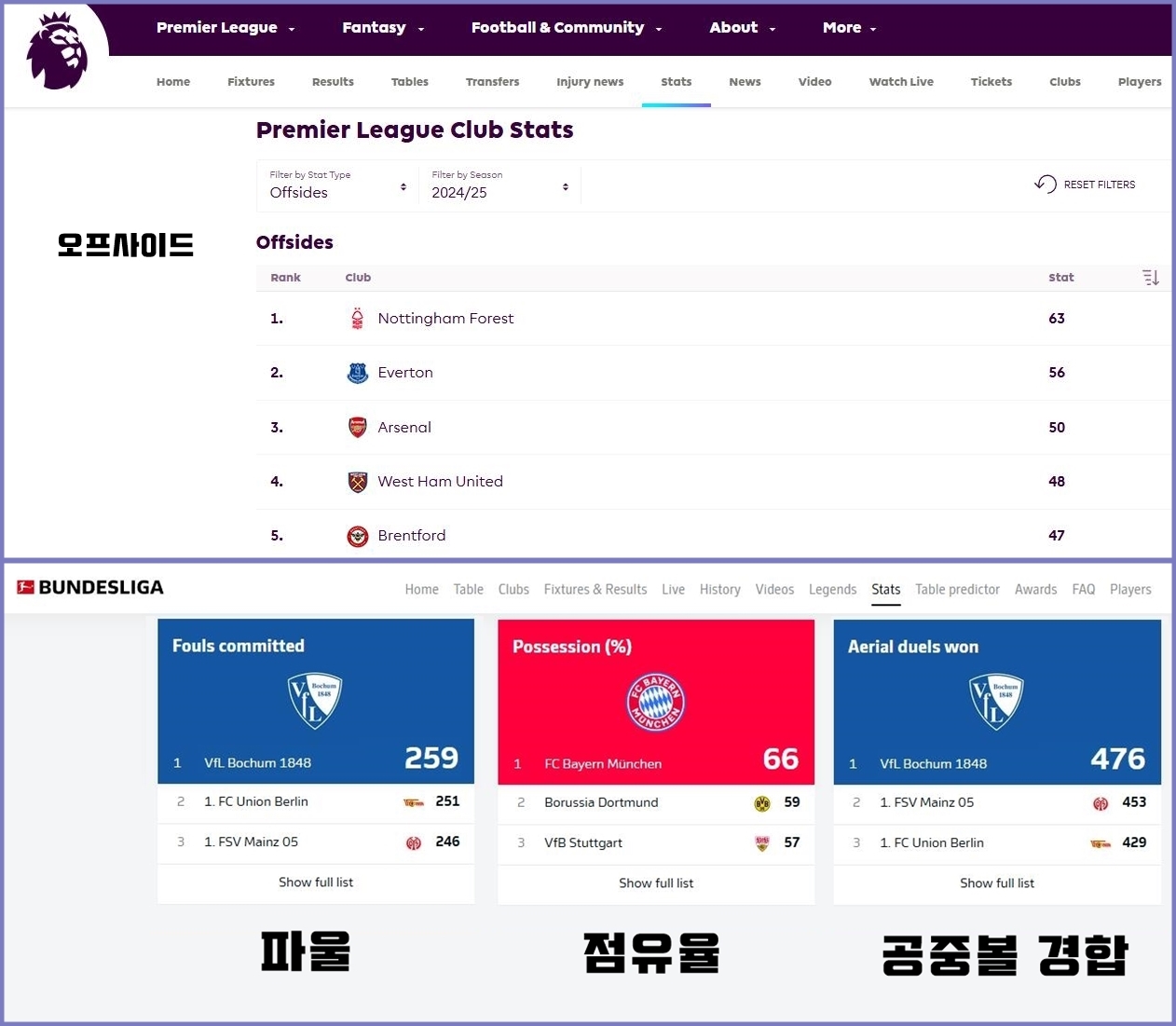The image size is (1176, 1026).
Task: Click the Everton club crest
Action: [357, 373]
